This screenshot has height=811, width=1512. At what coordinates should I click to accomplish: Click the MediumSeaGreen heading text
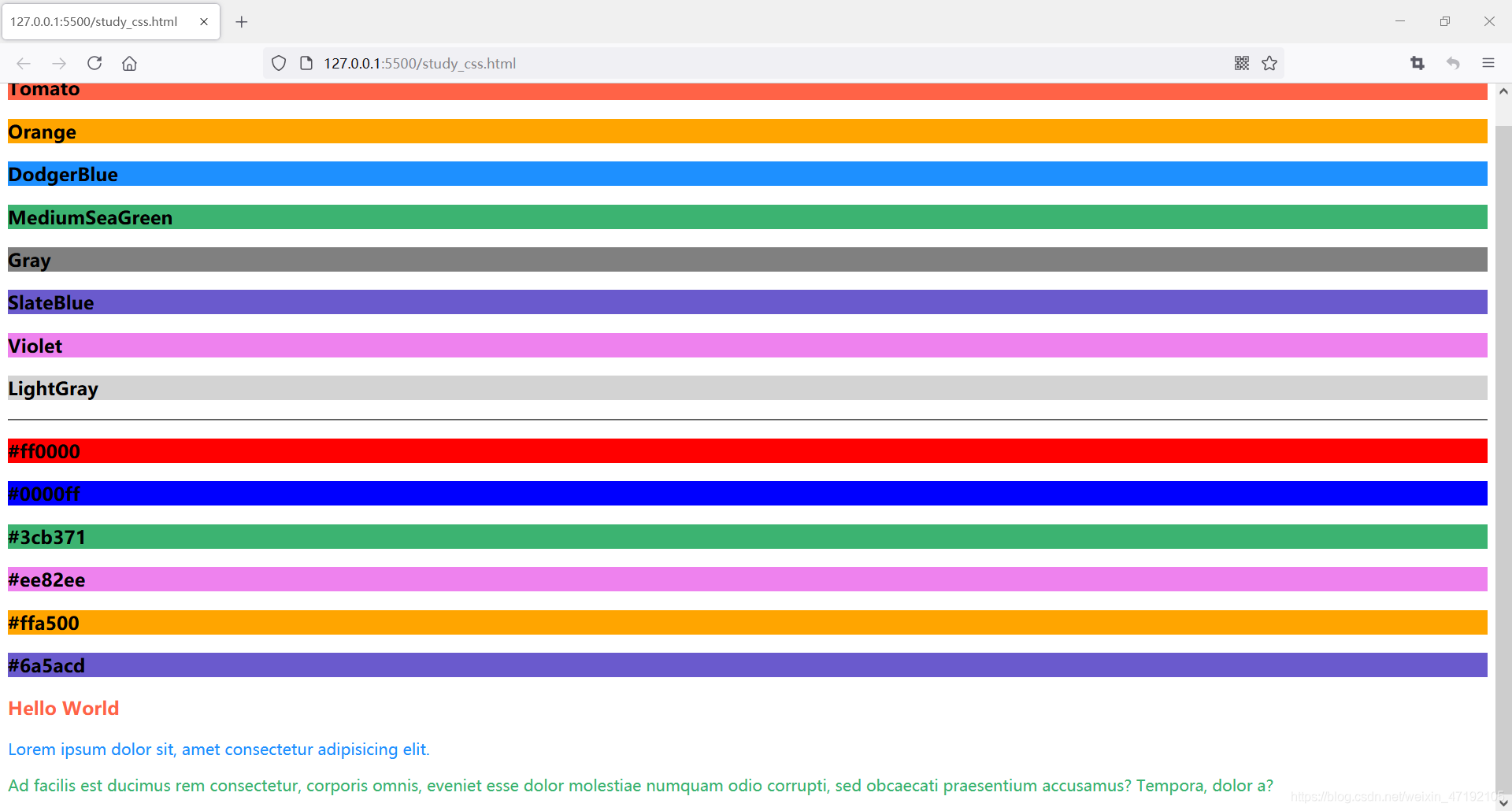91,217
